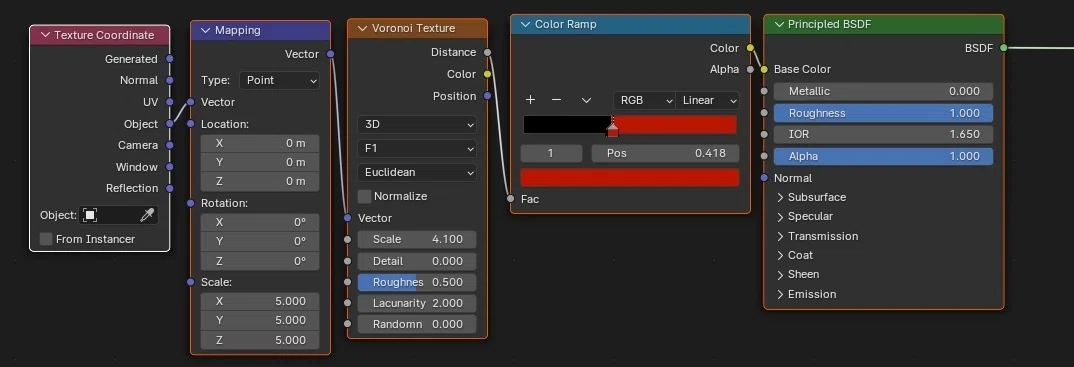Collapse the Texture Coordinate node
The image size is (1074, 367).
[46, 35]
